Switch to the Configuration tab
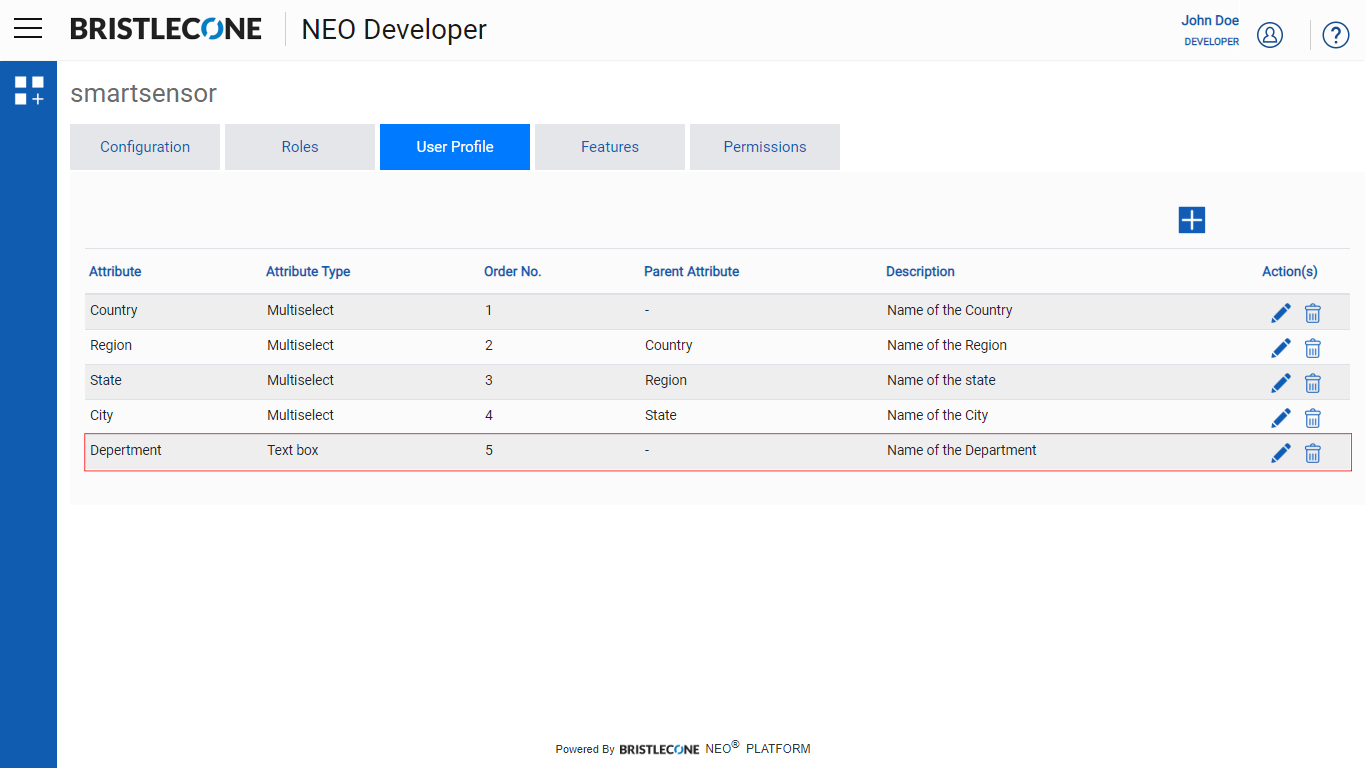This screenshot has width=1366, height=768. coord(145,147)
